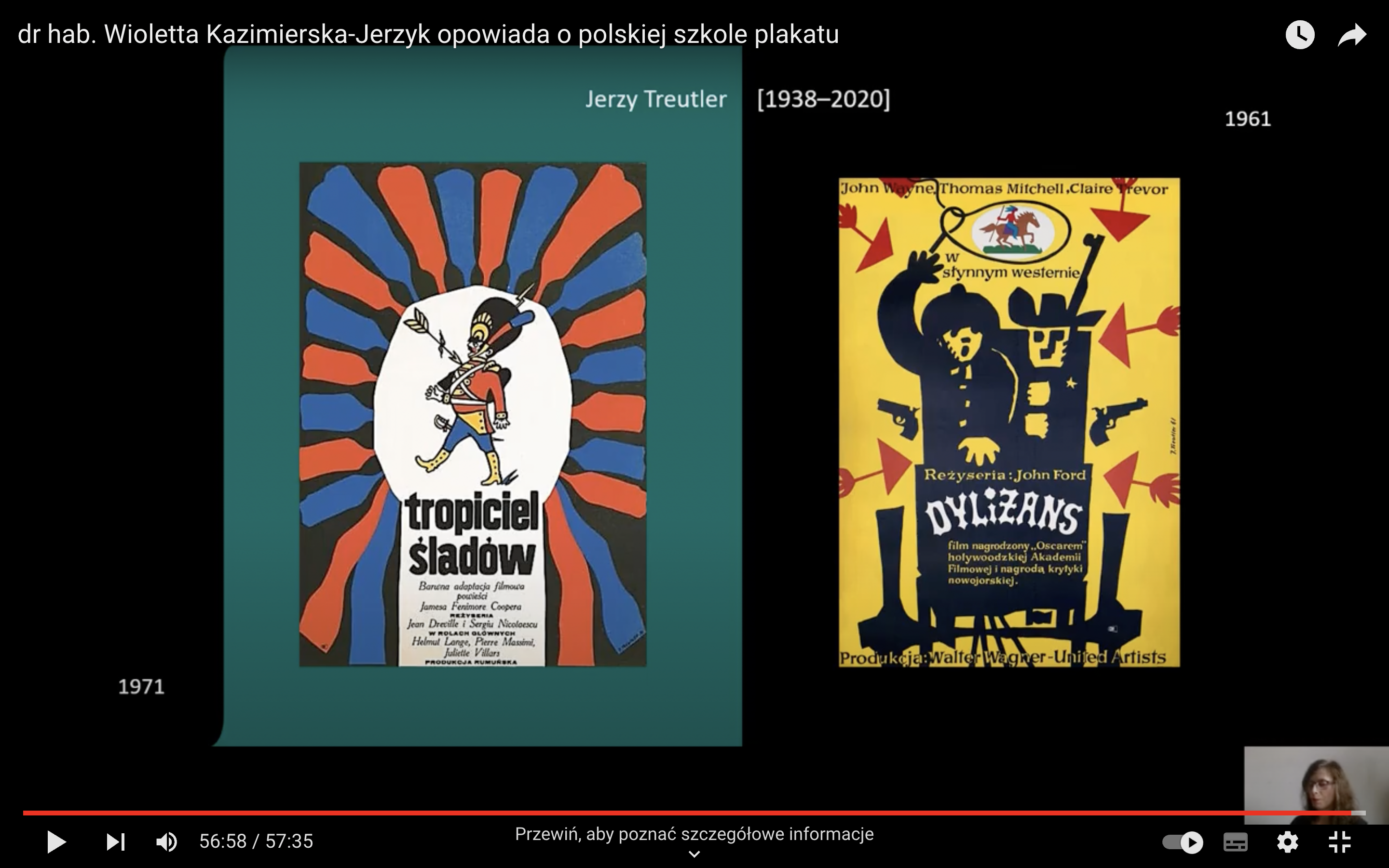Screen dimensions: 1389x868
Task: Seek on the red video progress bar
Action: (x=694, y=813)
